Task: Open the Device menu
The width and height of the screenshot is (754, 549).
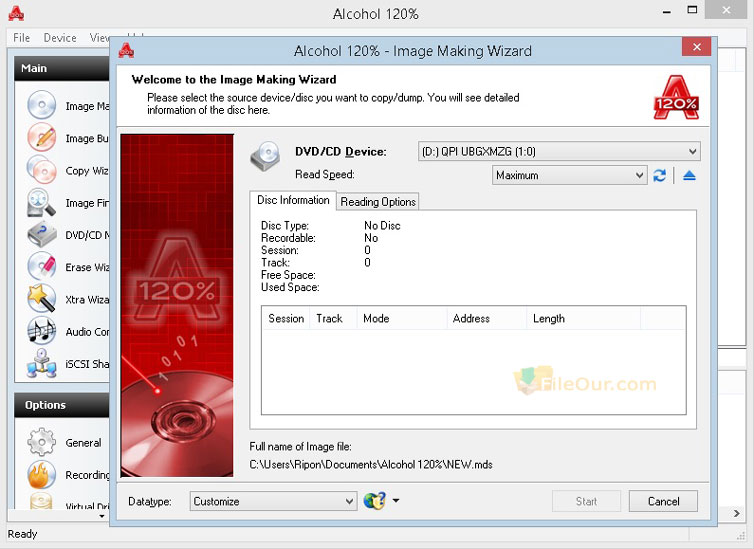Action: 60,37
